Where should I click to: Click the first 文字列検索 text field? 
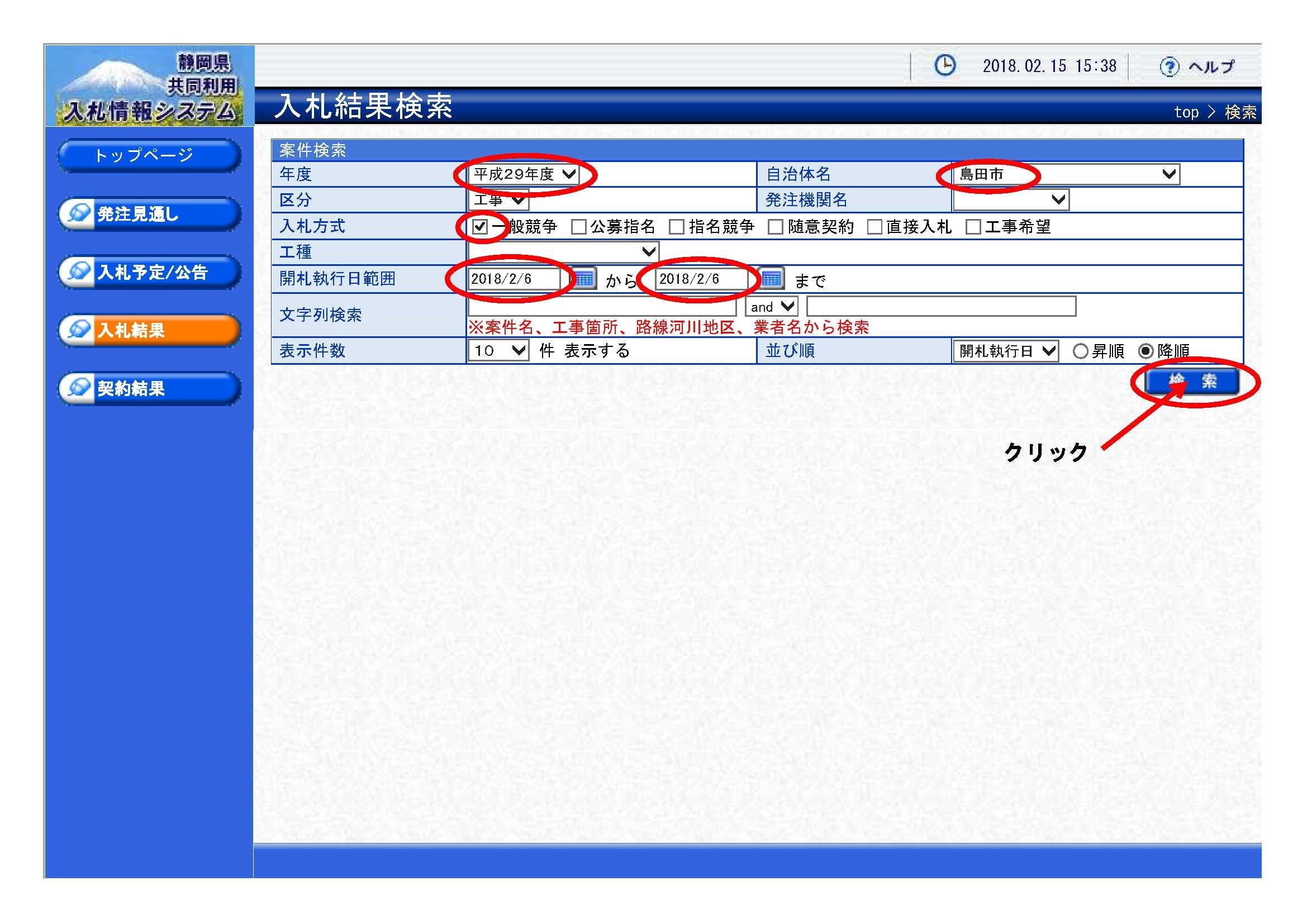click(602, 307)
